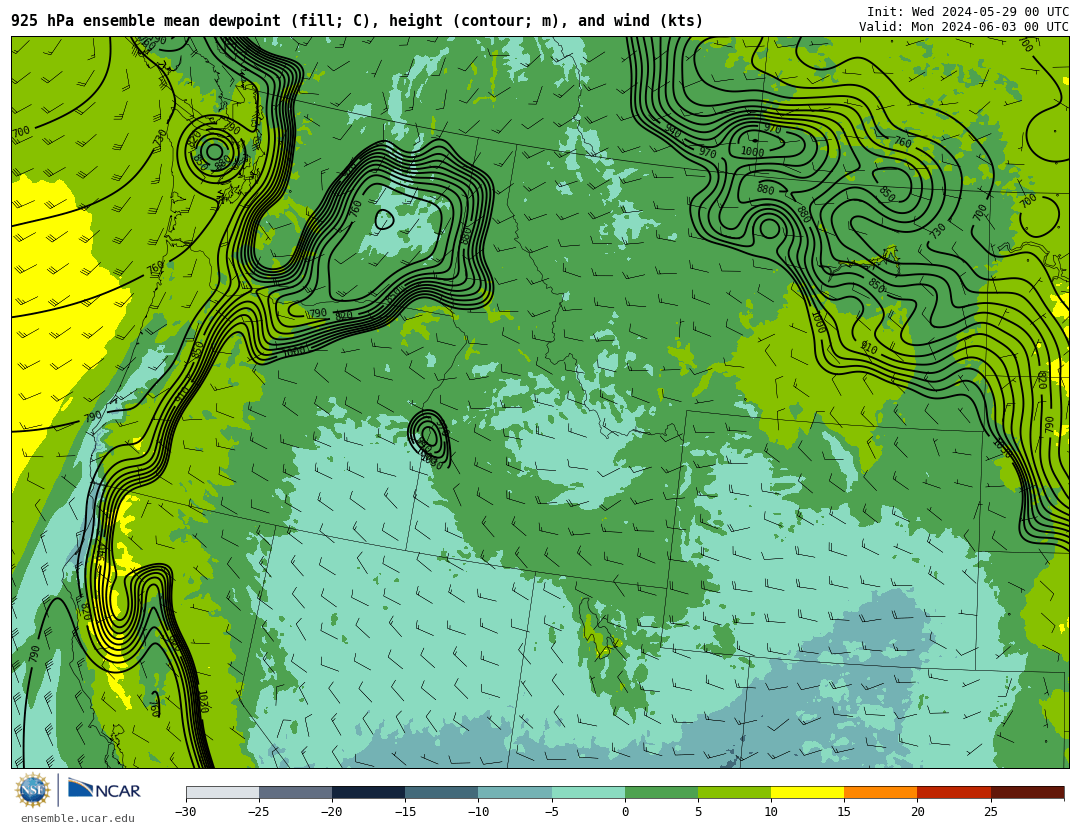Viewport: 1080px width, 831px height.
Task: Click the -30 colorbar tick label
Action: (185, 812)
